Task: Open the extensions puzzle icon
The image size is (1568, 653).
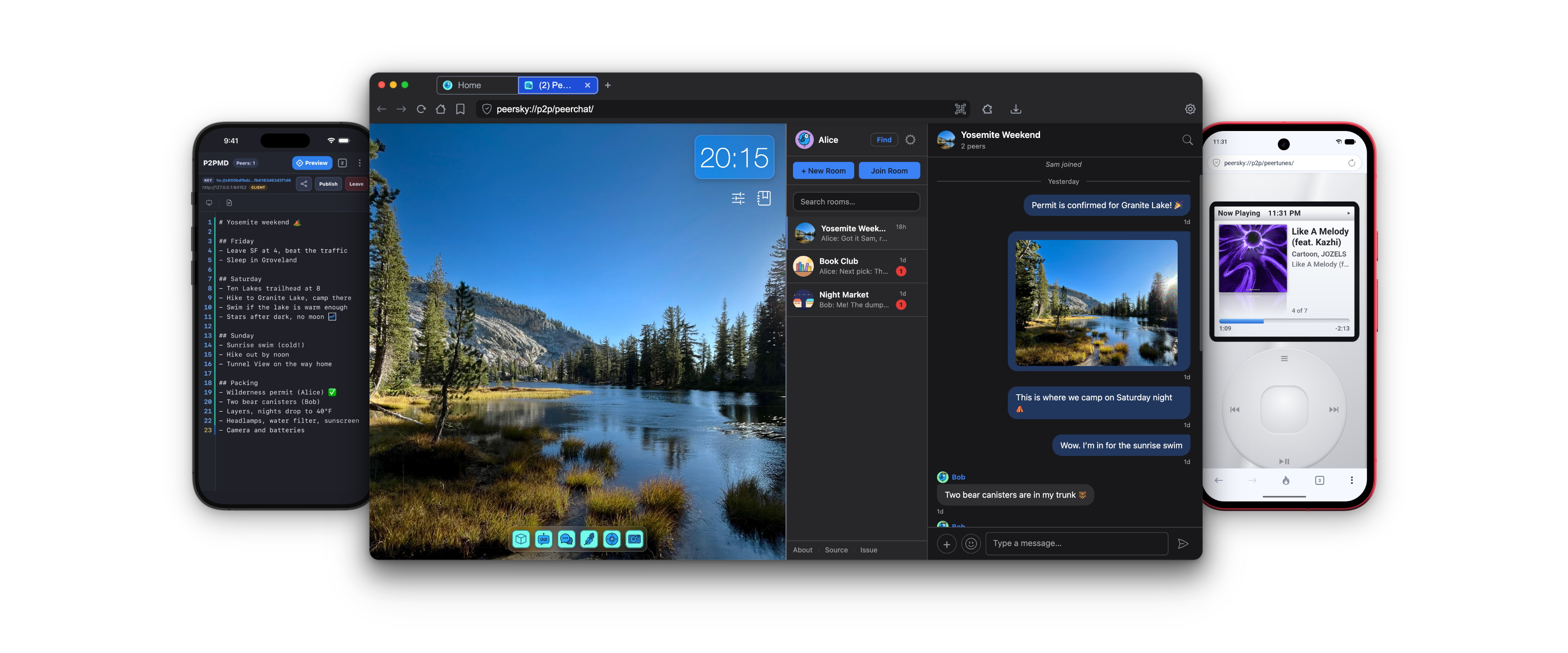Action: pyautogui.click(x=987, y=109)
